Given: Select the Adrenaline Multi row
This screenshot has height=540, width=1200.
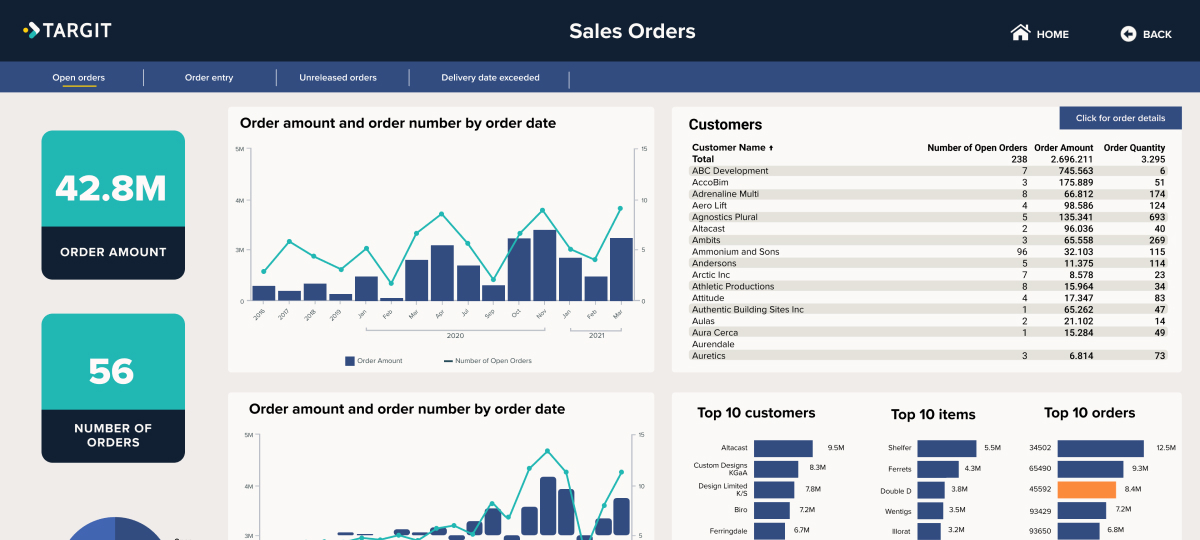Looking at the screenshot, I should [x=929, y=194].
